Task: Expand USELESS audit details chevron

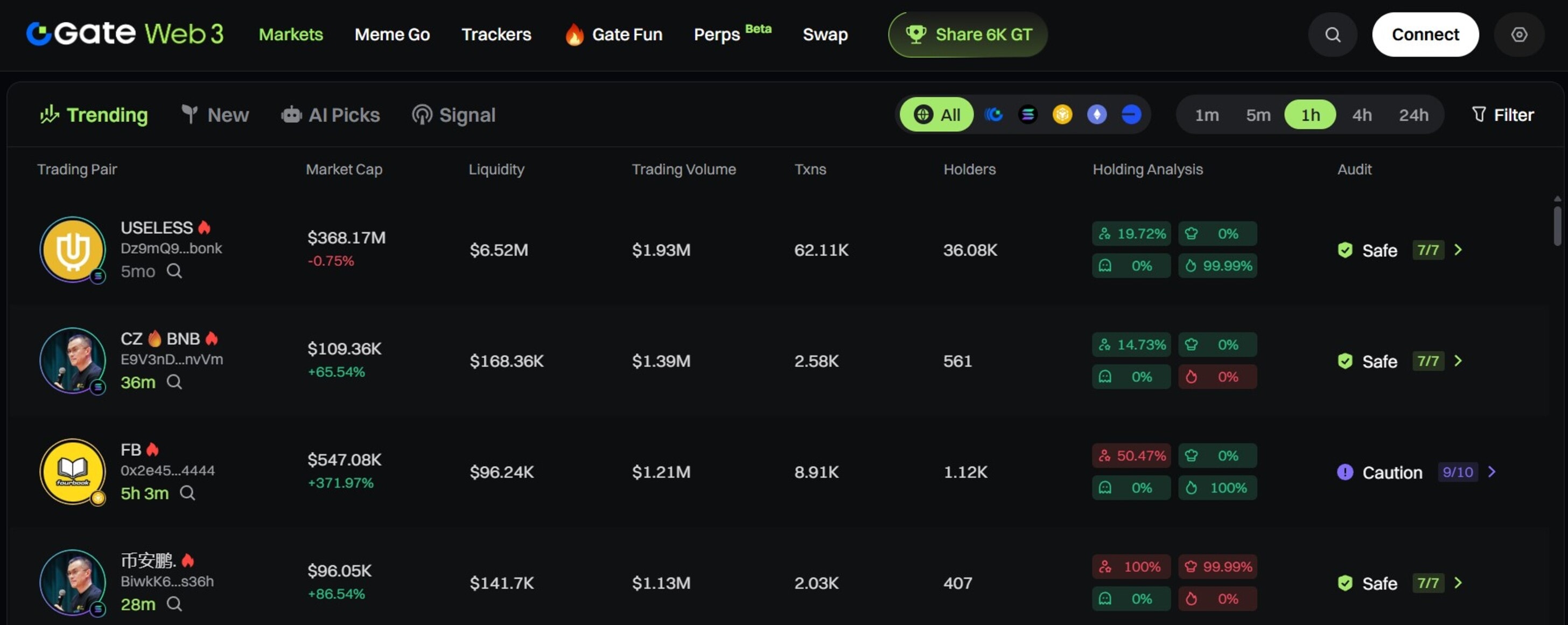Action: click(x=1458, y=250)
